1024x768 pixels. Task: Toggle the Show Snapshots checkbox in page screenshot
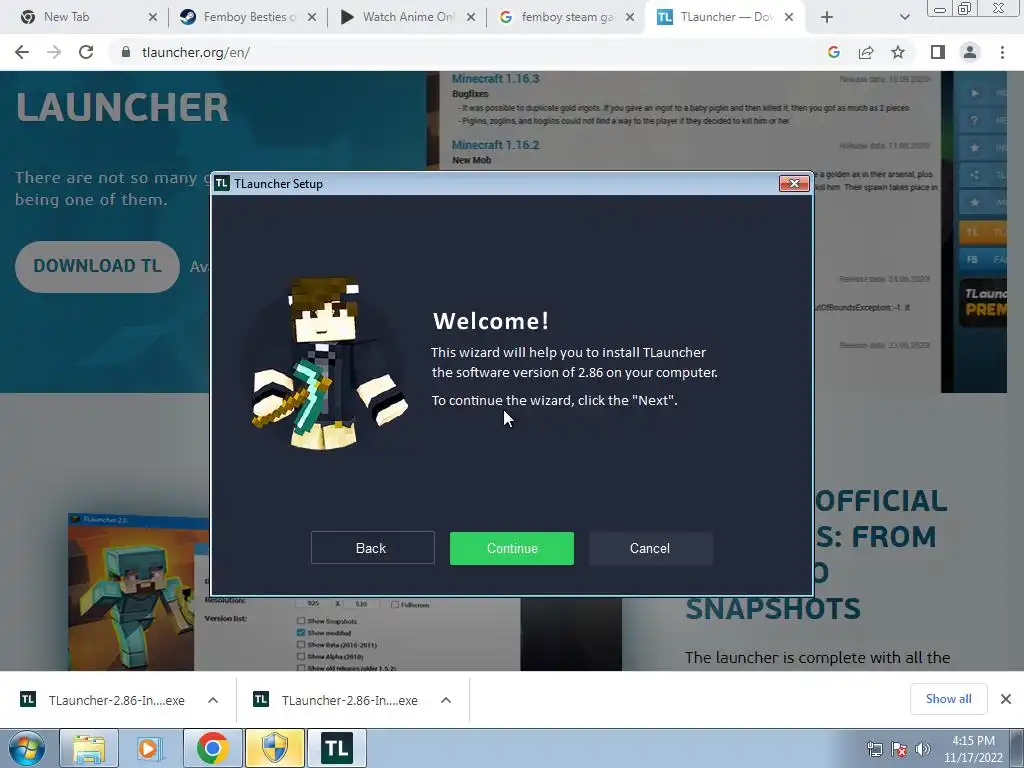(x=301, y=621)
